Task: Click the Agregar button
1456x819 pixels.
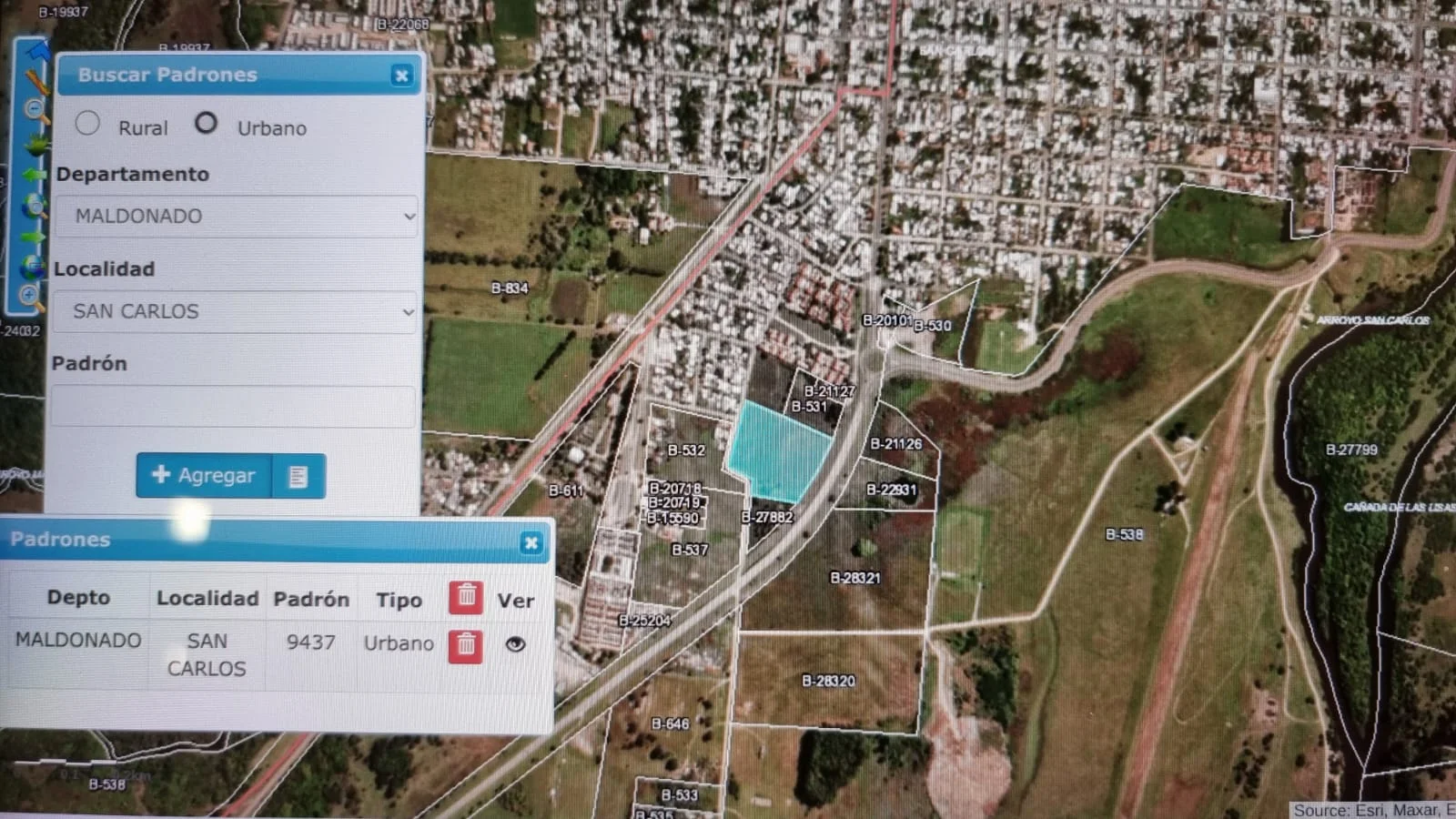Action: [x=205, y=476]
